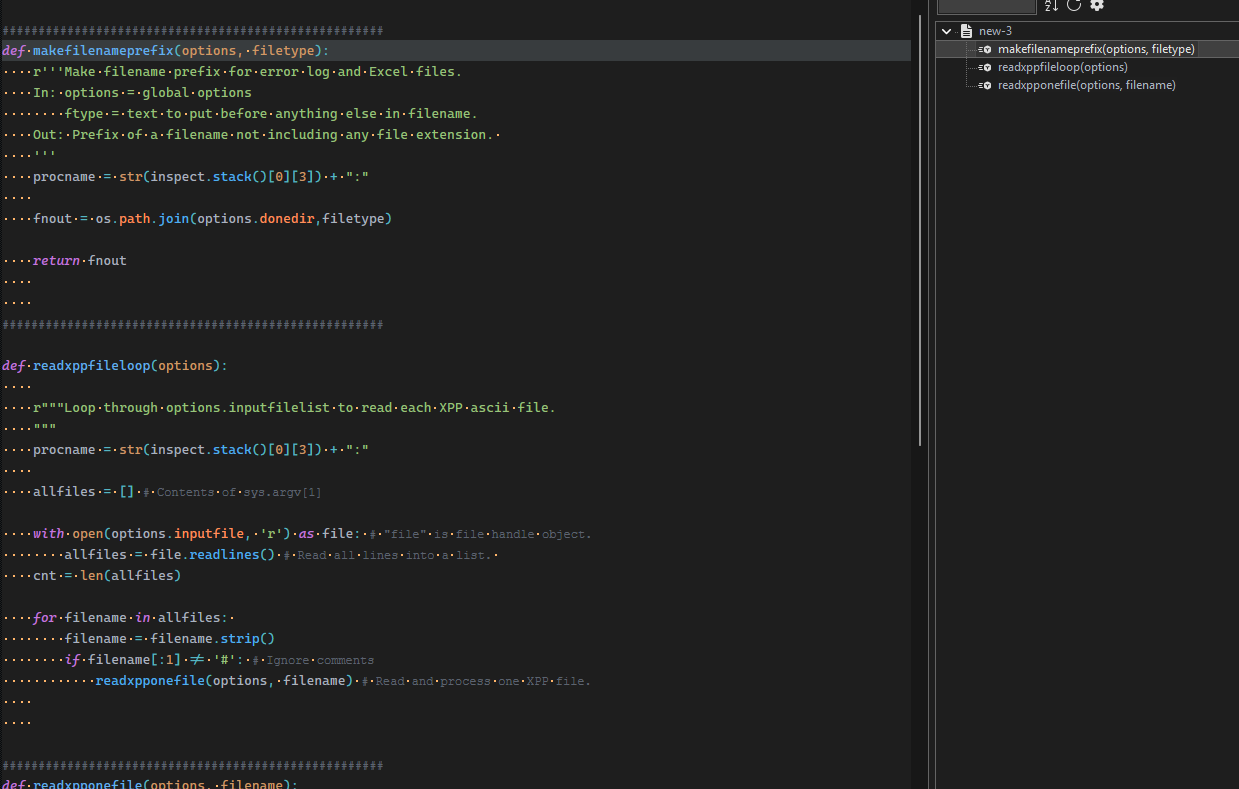
Task: Click docstring 'Loop through options.inputfilelist' line
Action: click(x=294, y=408)
